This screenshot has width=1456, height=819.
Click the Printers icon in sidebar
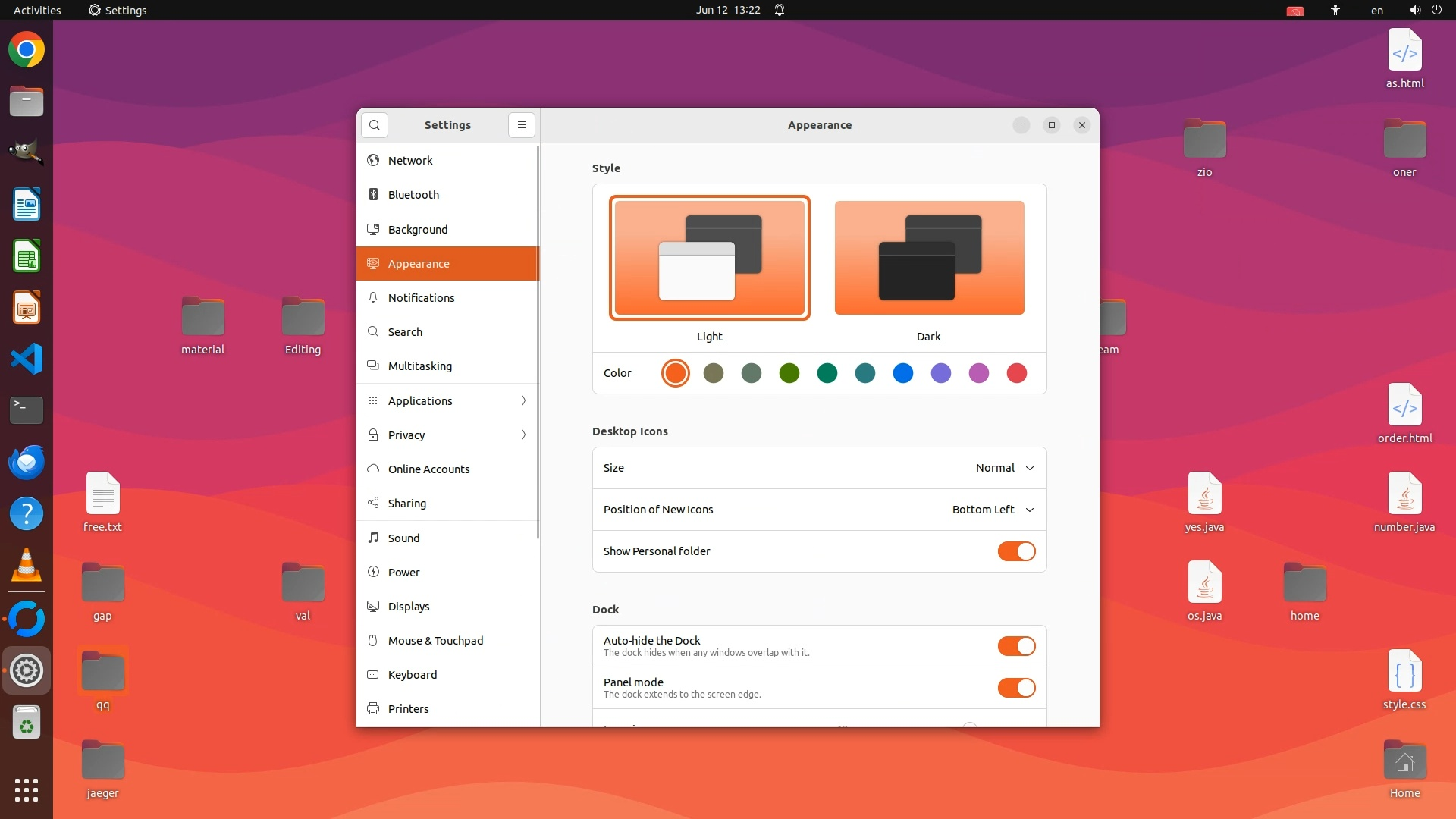(x=373, y=709)
